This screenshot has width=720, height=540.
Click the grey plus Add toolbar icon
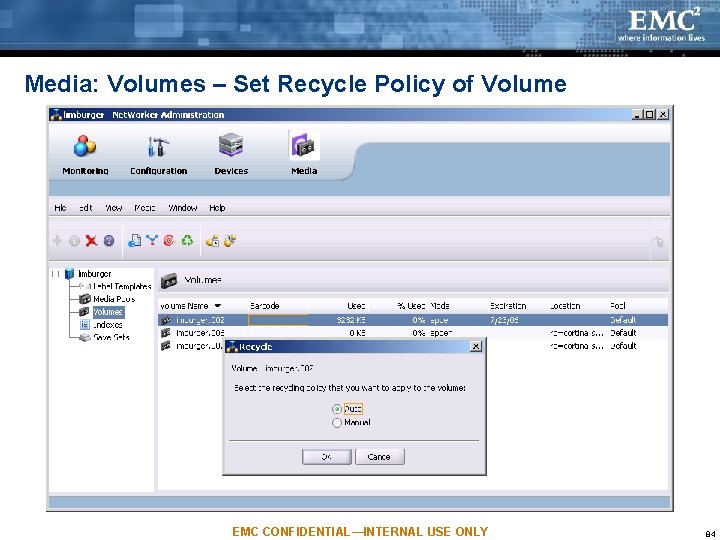pyautogui.click(x=57, y=241)
